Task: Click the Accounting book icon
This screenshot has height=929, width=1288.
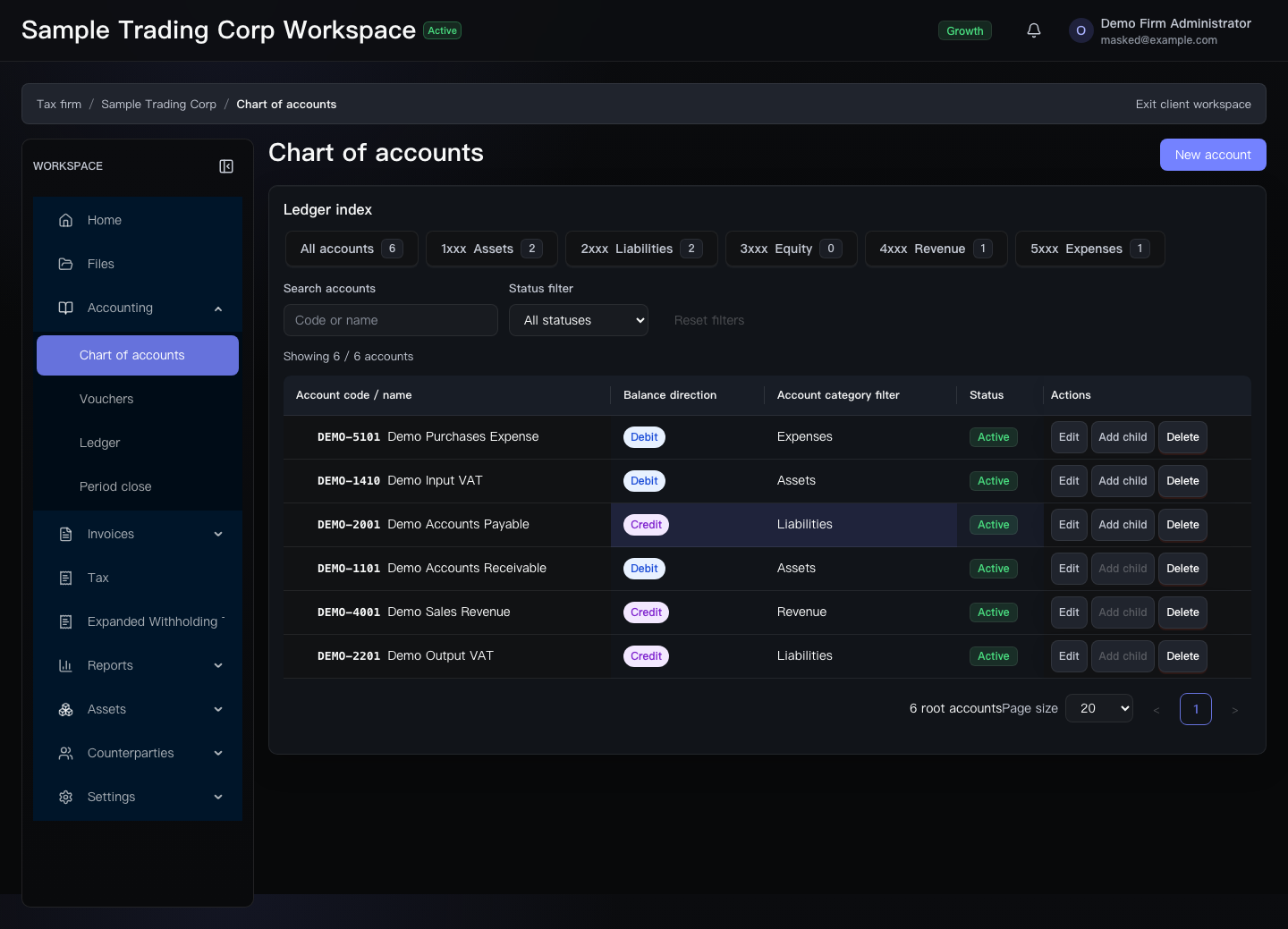Action: pyautogui.click(x=65, y=308)
